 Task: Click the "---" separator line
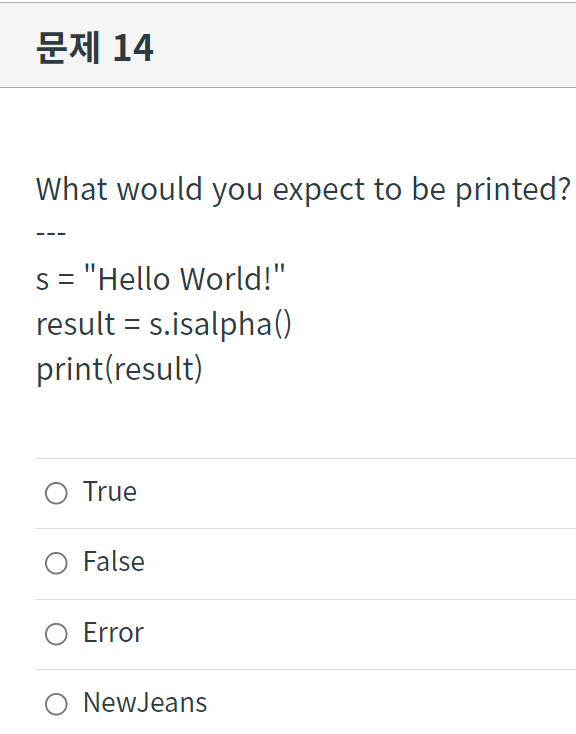[51, 233]
